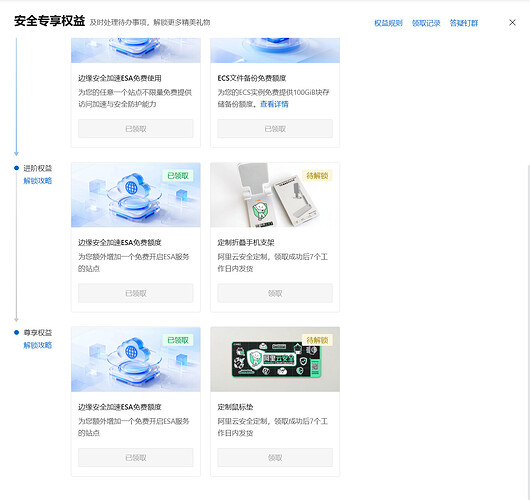The width and height of the screenshot is (530, 500).
Task: Select the 尊享权益 tier label
Action: coord(38,333)
